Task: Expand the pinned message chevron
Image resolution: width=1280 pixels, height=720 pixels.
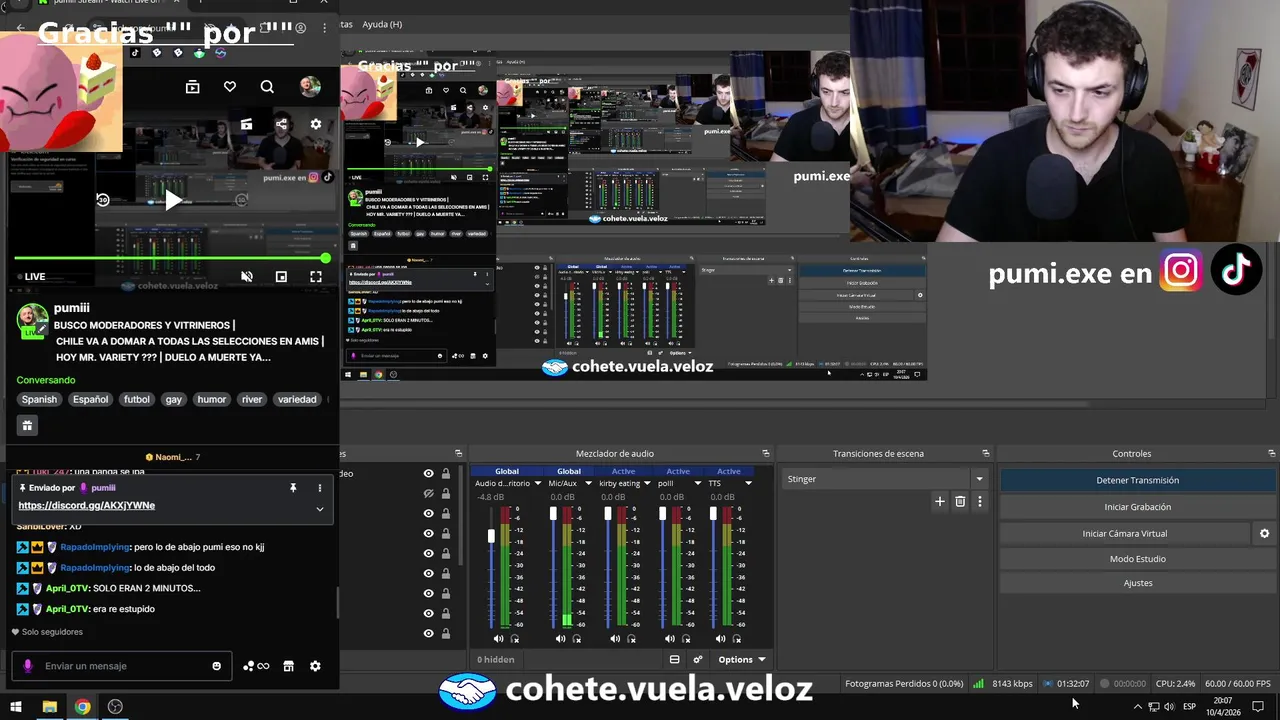Action: coord(320,509)
